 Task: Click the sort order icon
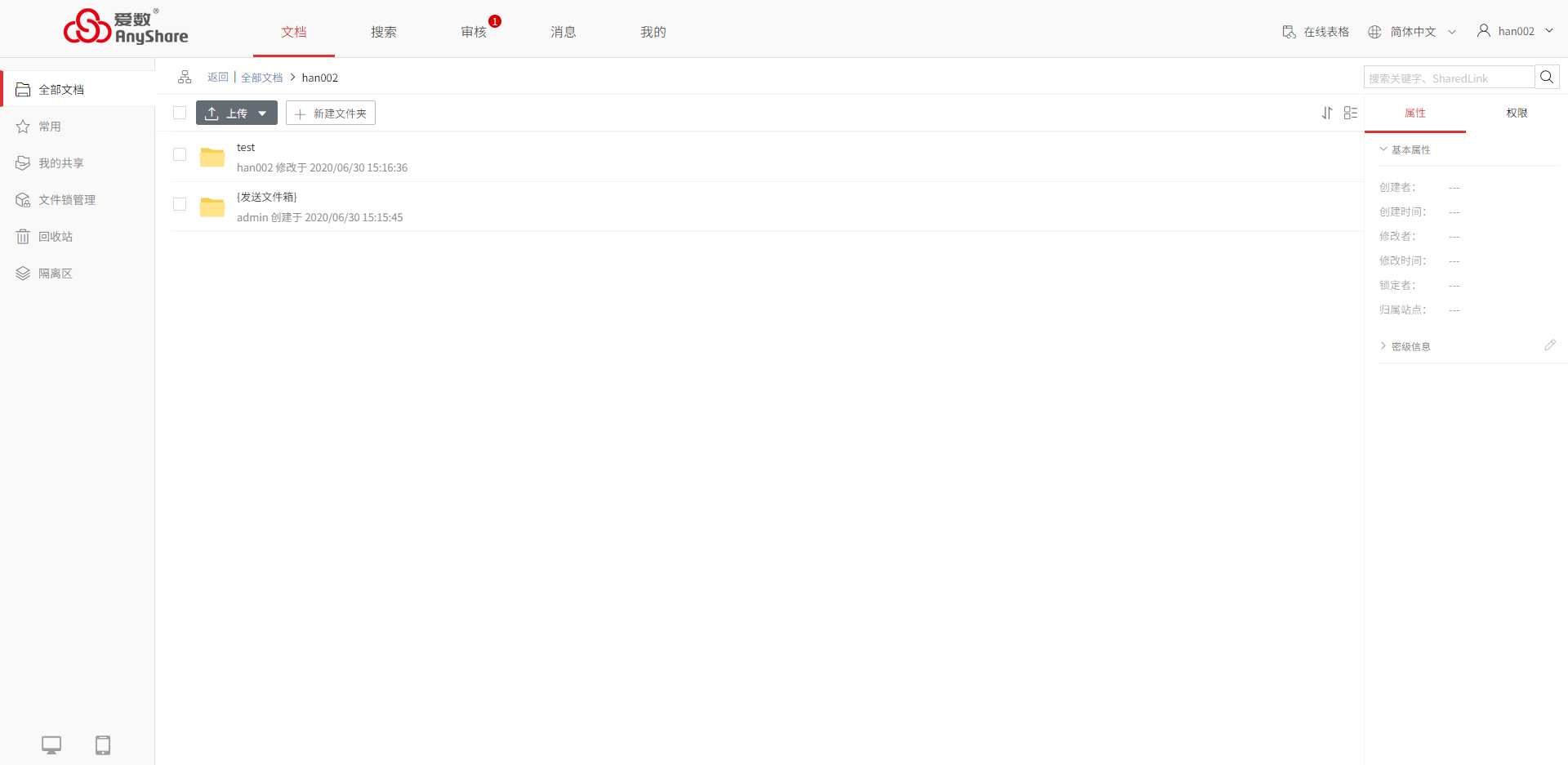(x=1327, y=113)
